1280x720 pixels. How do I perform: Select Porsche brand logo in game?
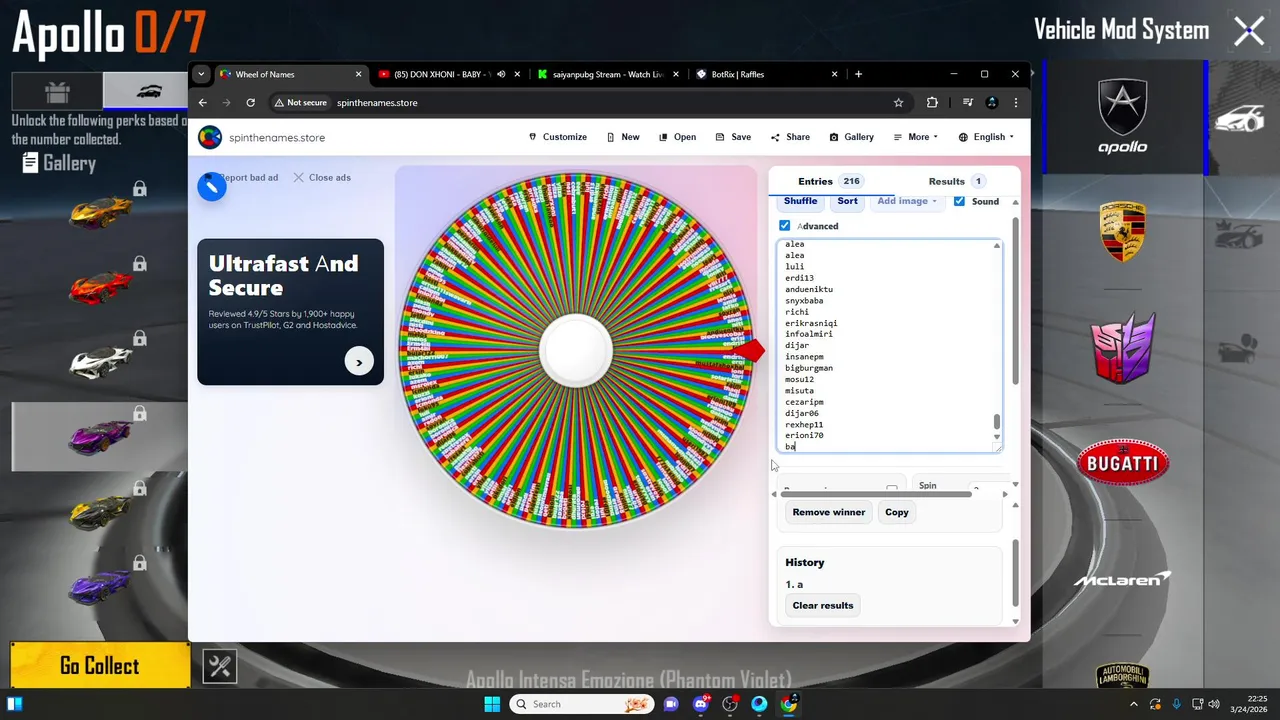tap(1123, 232)
